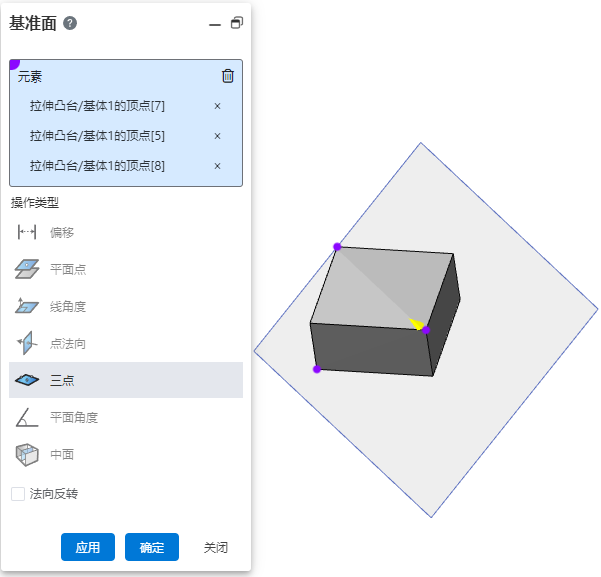Enable the 法向反转 checkbox
This screenshot has width=601, height=577.
pyautogui.click(x=18, y=494)
